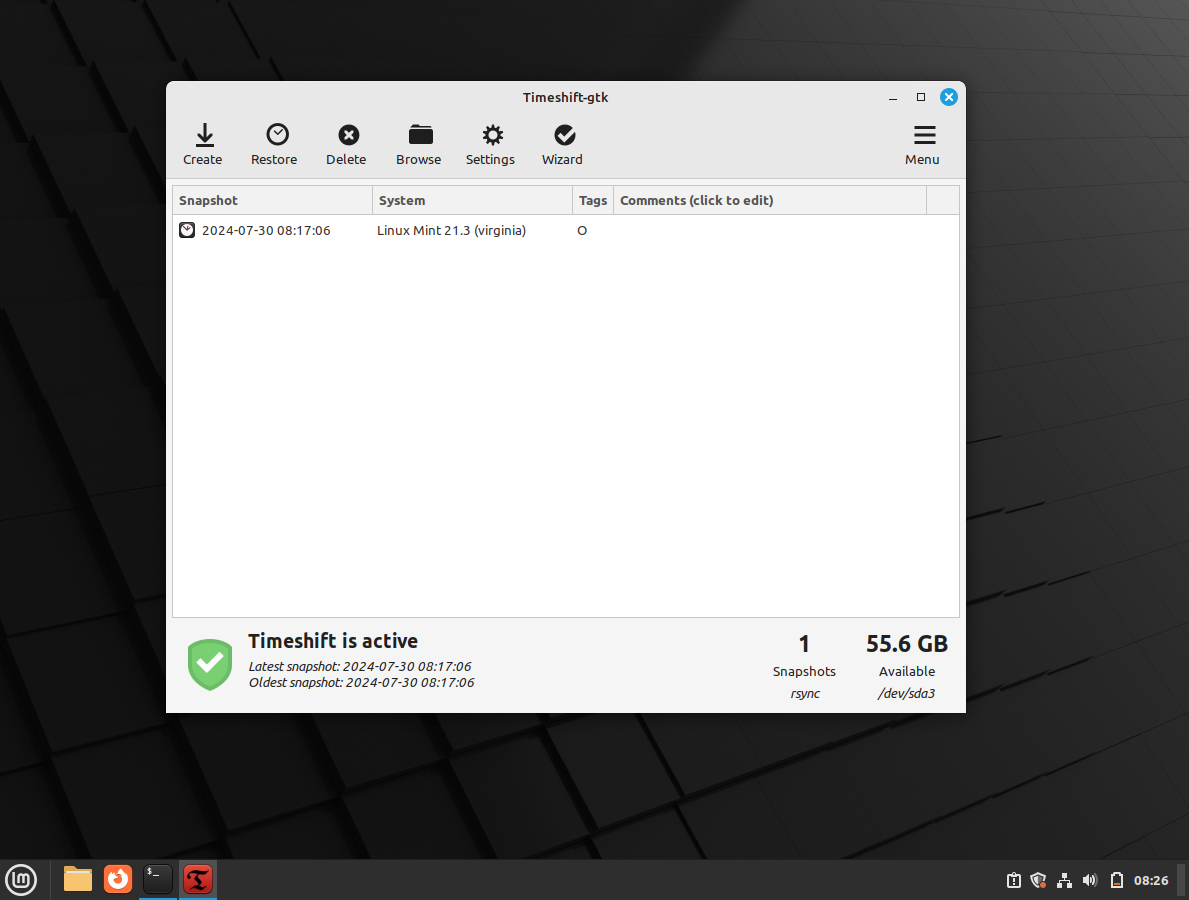Open the update manager tray icon
1189x900 pixels.
tap(1014, 880)
